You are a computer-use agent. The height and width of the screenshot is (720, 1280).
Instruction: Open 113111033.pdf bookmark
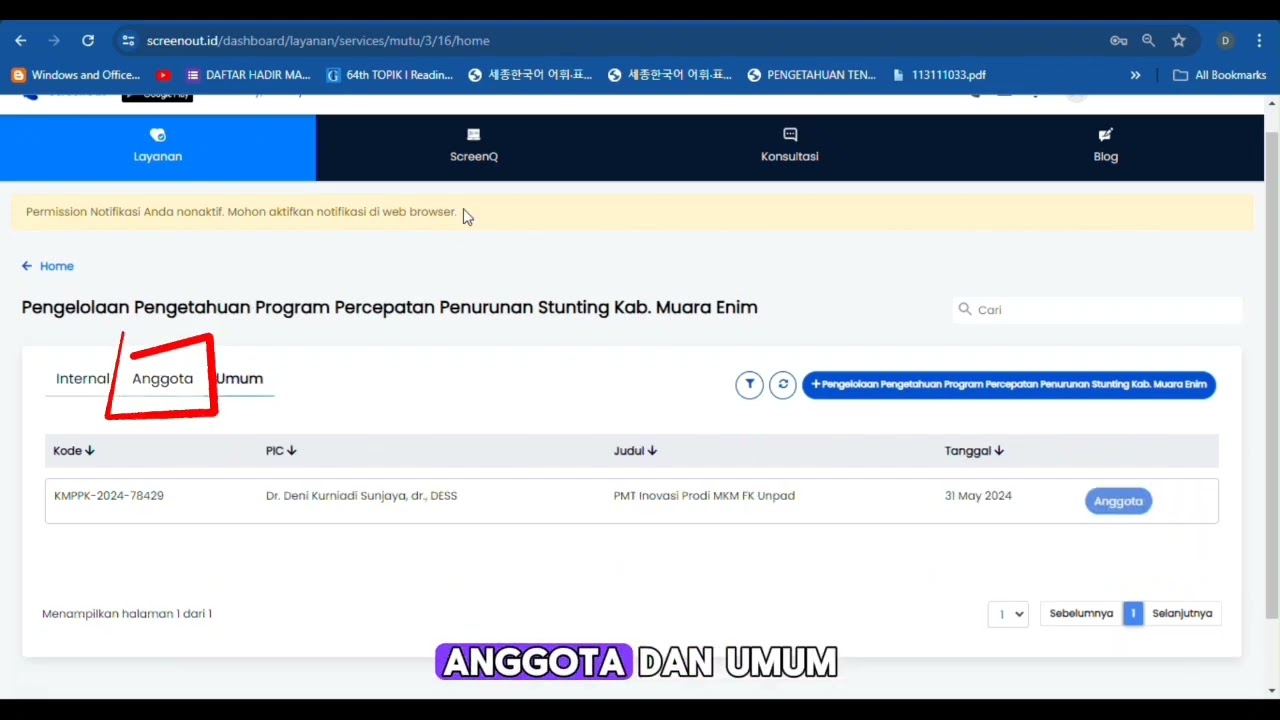click(939, 75)
